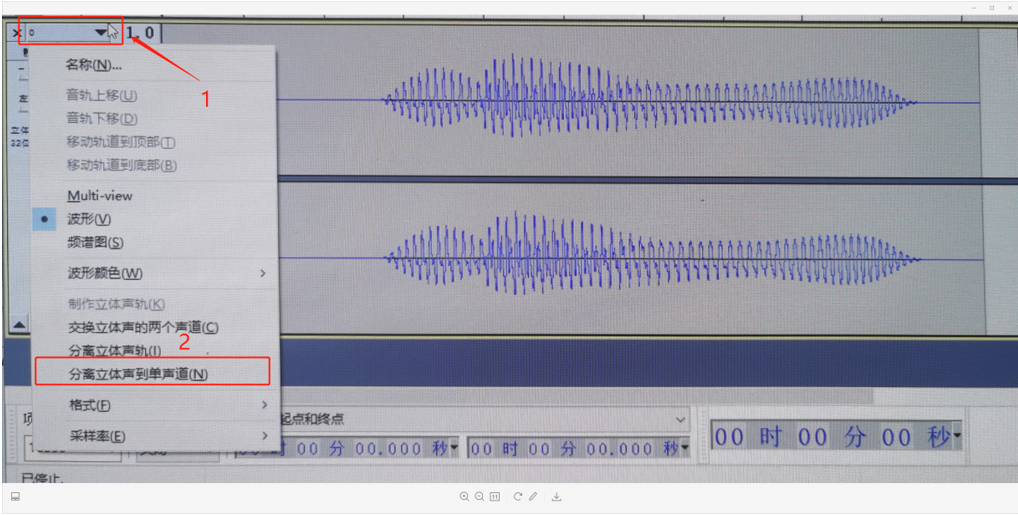Expand the 采样率(E) submenu

(x=96, y=436)
